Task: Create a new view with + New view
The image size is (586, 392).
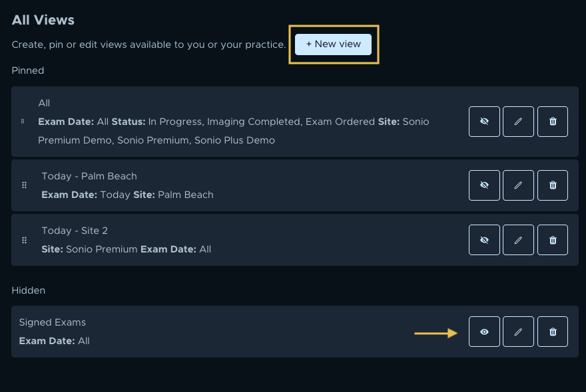Action: (333, 44)
